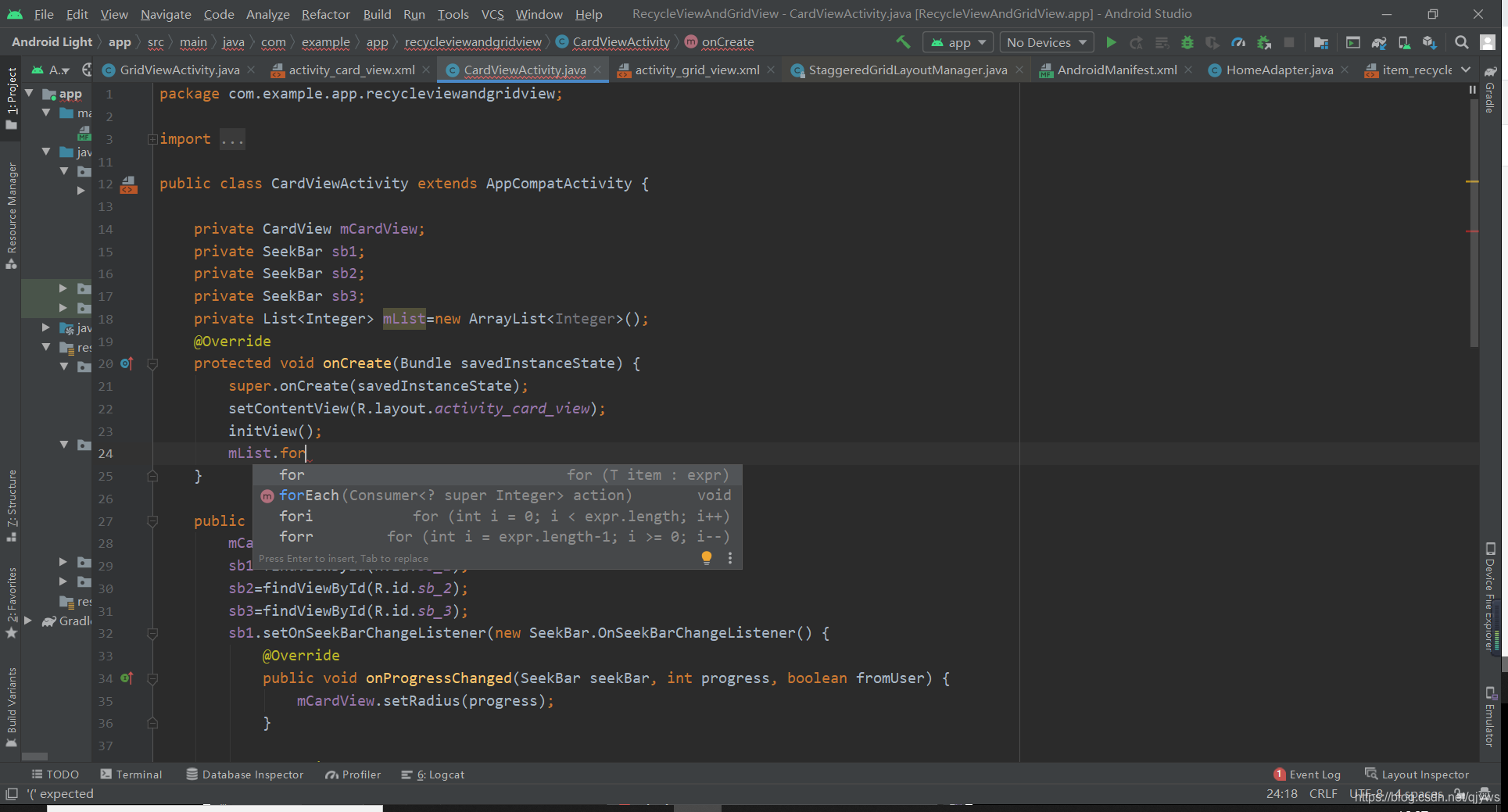The height and width of the screenshot is (812, 1508).
Task: Click Apply Changes and Restart Activity icon
Action: click(1137, 42)
